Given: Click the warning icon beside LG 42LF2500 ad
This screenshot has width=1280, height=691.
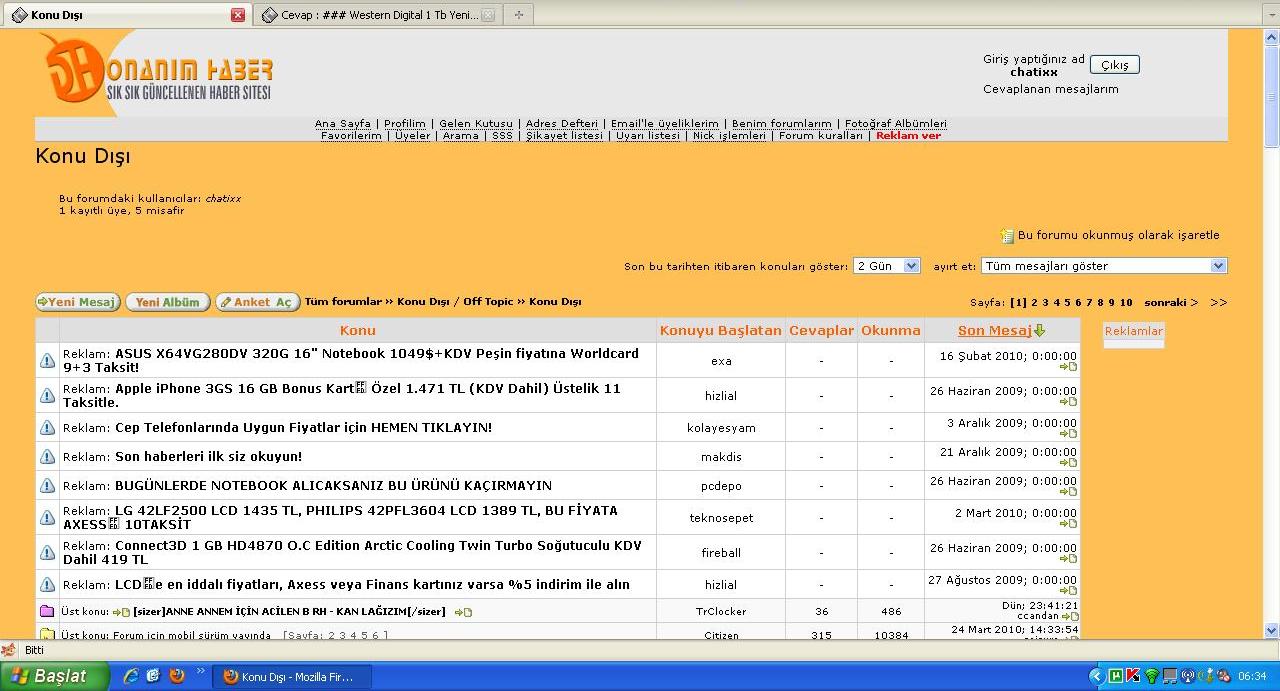Looking at the screenshot, I should tap(47, 517).
